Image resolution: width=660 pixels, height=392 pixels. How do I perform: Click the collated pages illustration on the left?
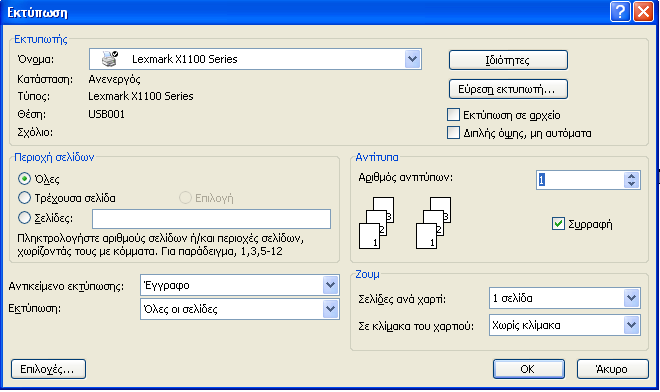pos(376,223)
